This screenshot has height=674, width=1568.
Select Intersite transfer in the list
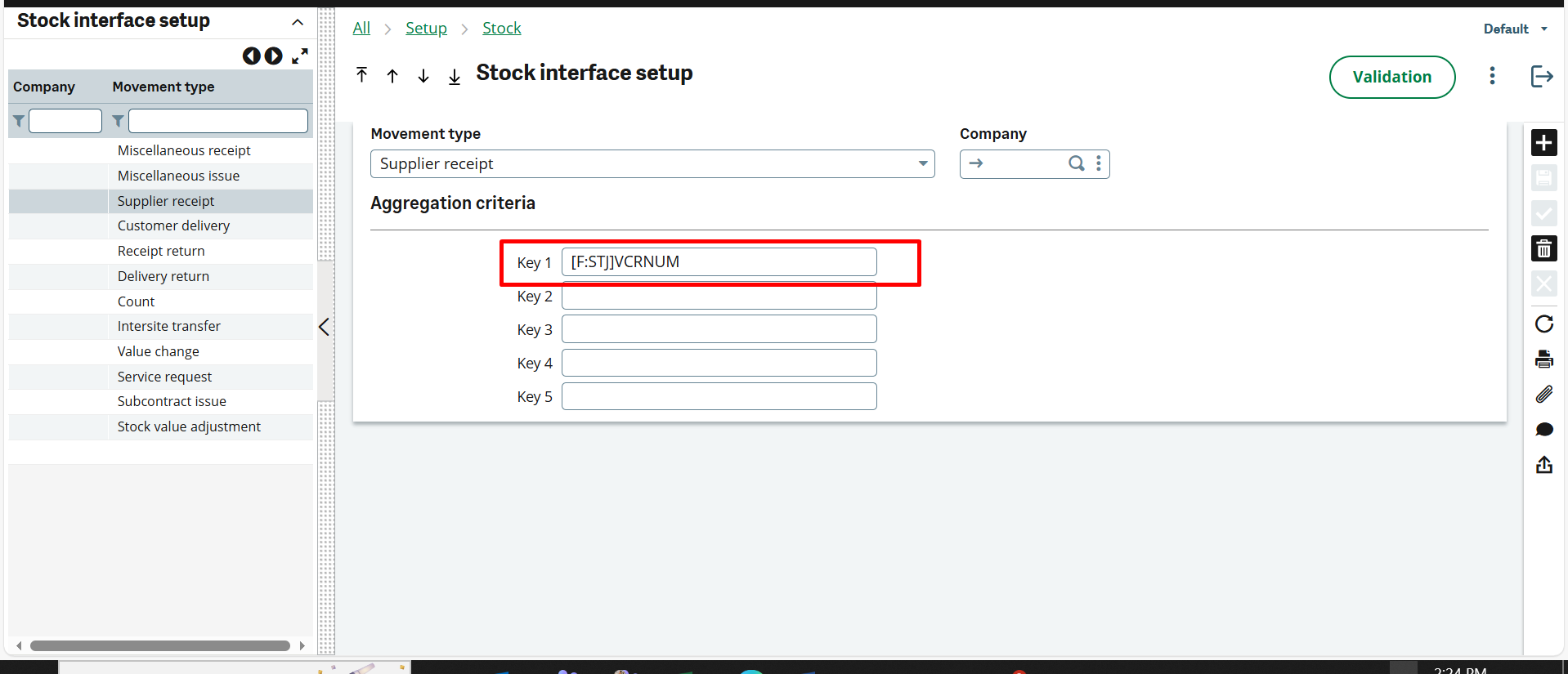tap(168, 327)
